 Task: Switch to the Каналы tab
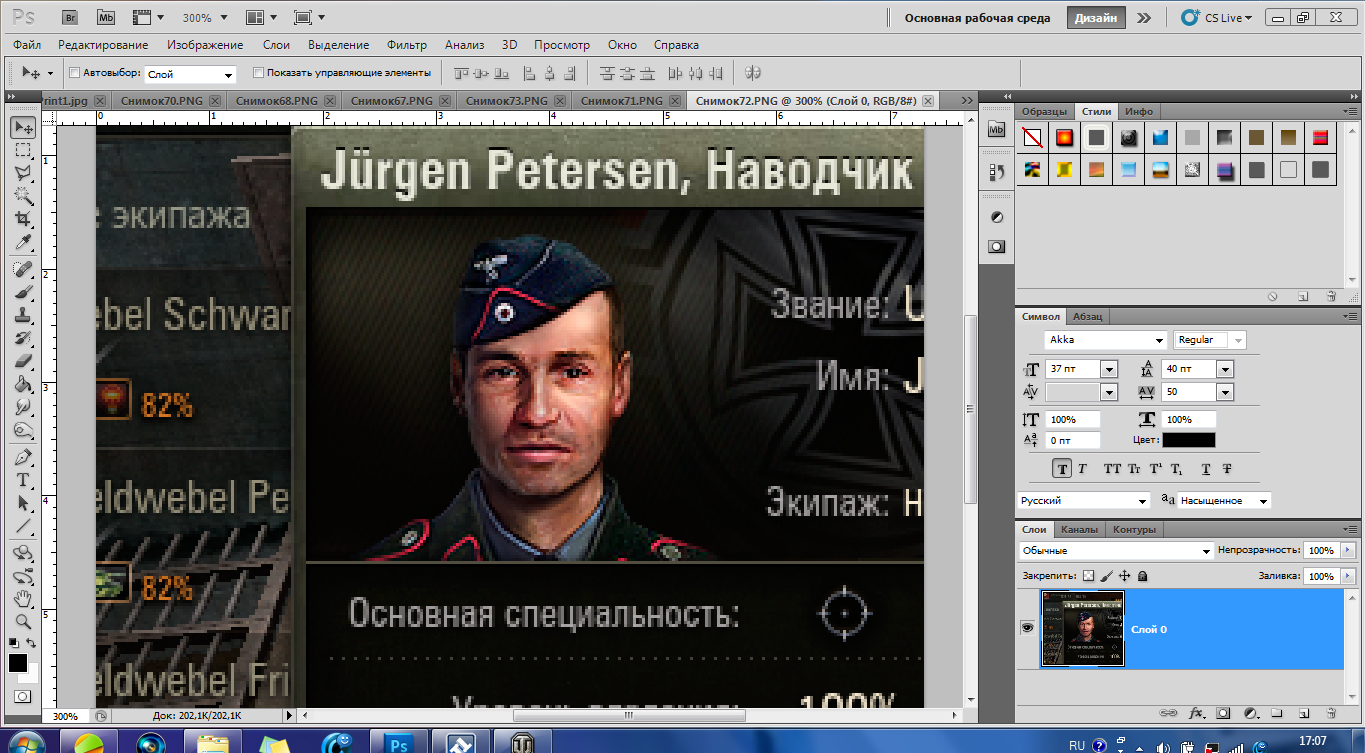[1079, 529]
